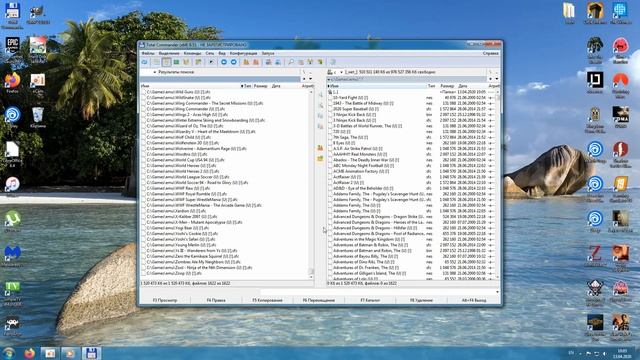640x360 pixels.
Task: Click the Windows Start button
Action: click(9, 353)
